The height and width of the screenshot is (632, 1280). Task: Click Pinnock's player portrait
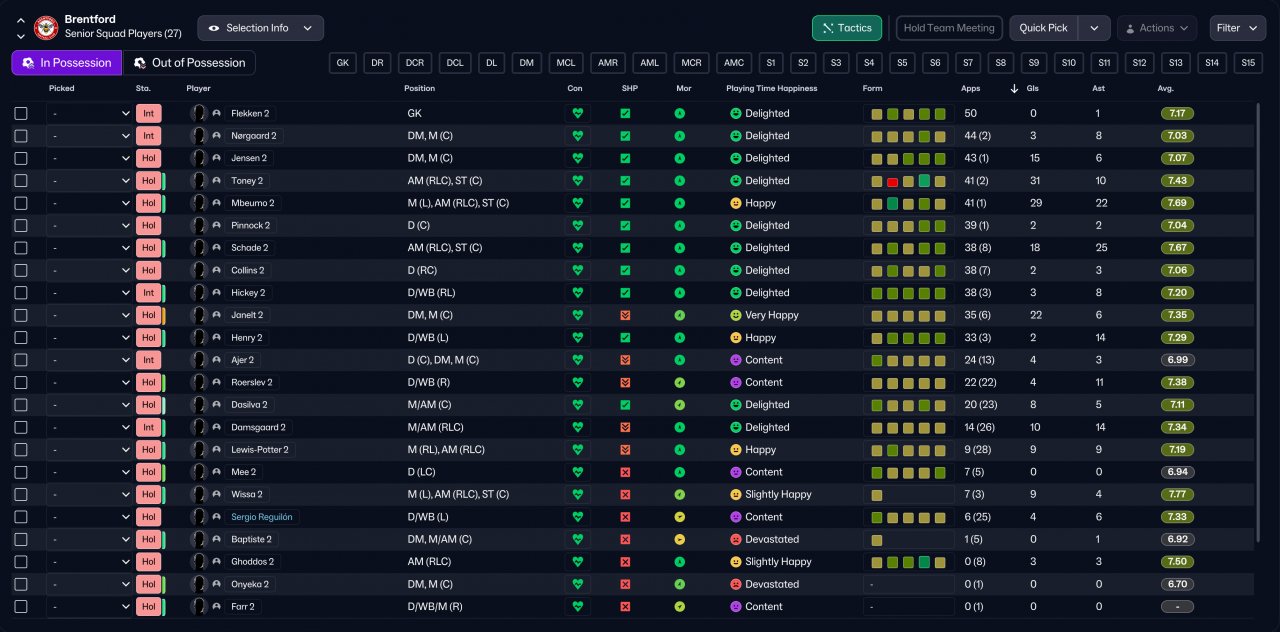(x=199, y=225)
